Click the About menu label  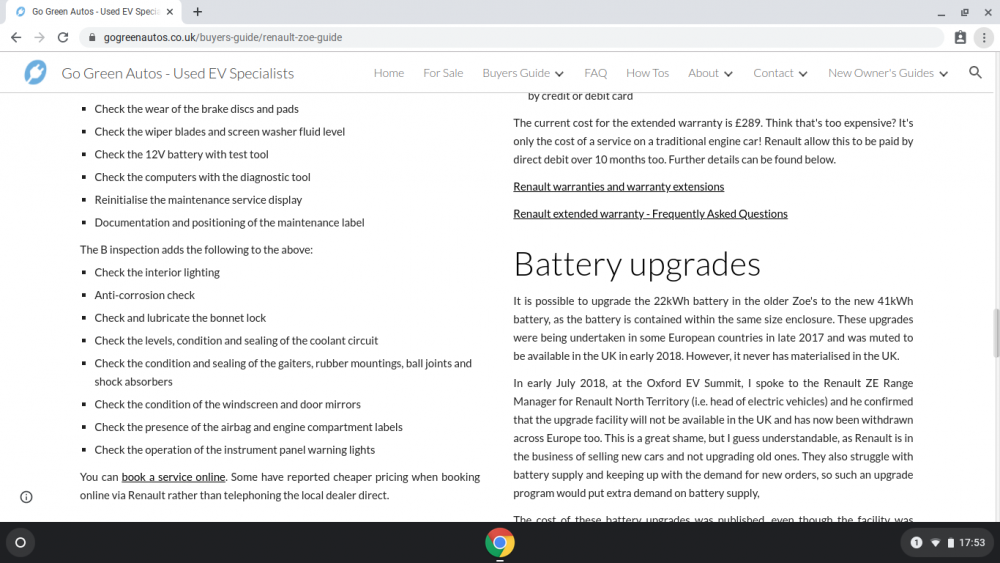pyautogui.click(x=703, y=73)
